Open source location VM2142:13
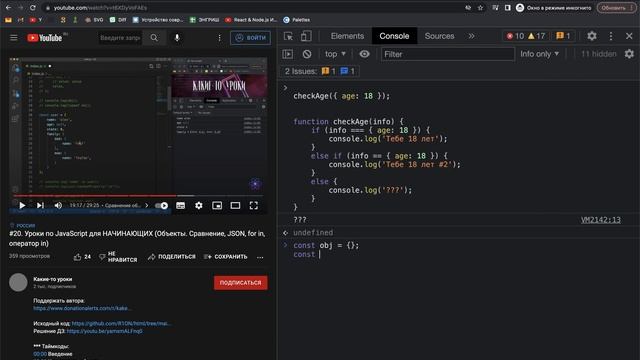Screen dimensions: 640x360 (x=601, y=220)
